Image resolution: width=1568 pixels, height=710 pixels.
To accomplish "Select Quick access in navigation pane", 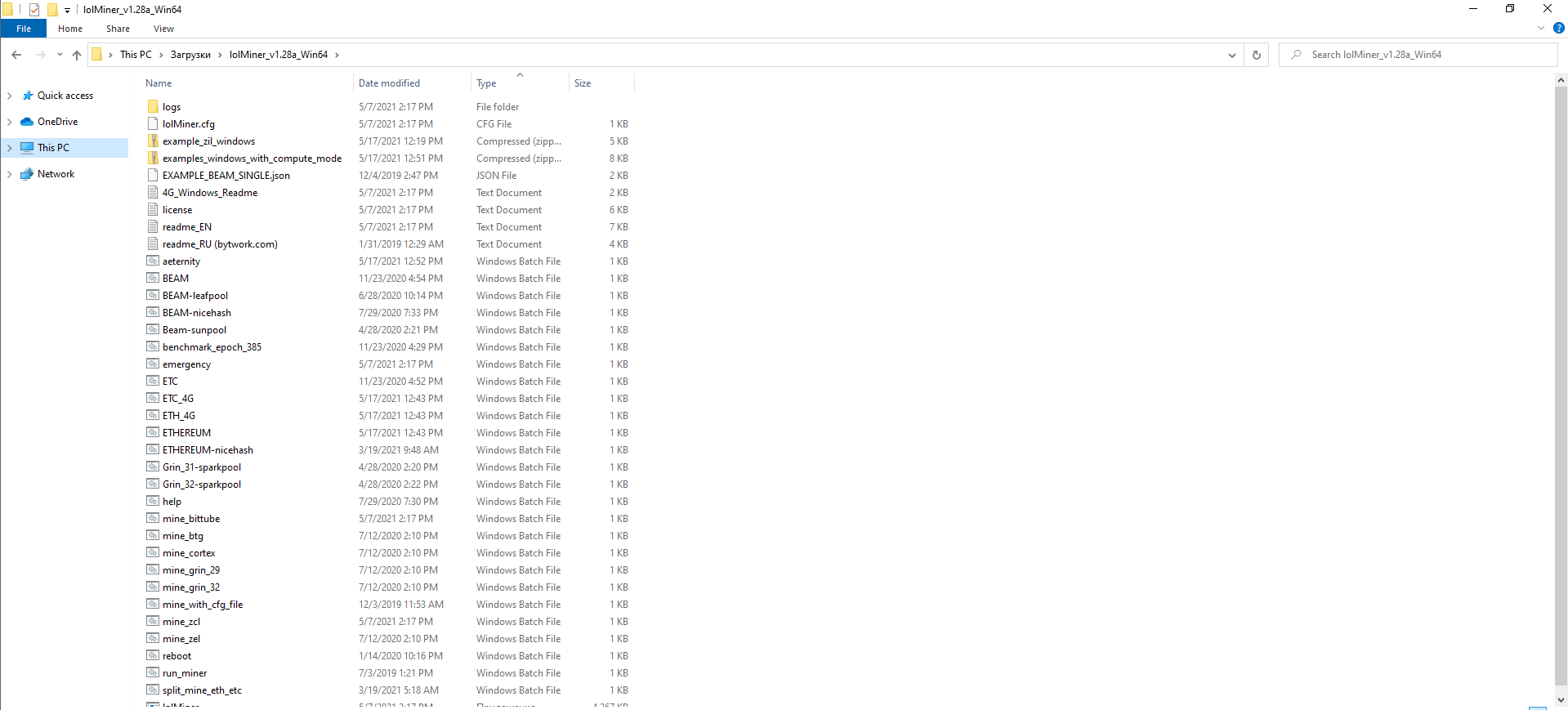I will coord(65,96).
